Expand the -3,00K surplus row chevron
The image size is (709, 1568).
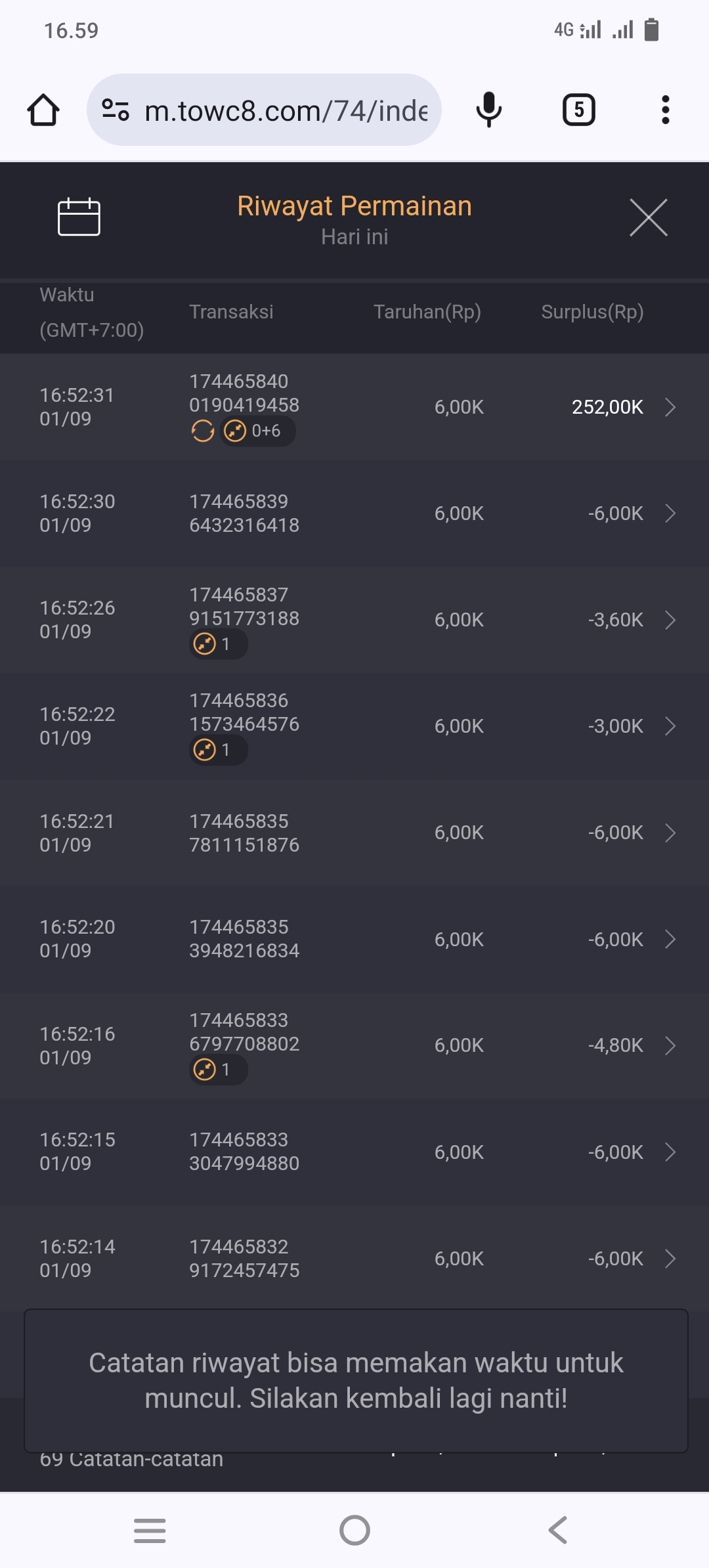(670, 726)
